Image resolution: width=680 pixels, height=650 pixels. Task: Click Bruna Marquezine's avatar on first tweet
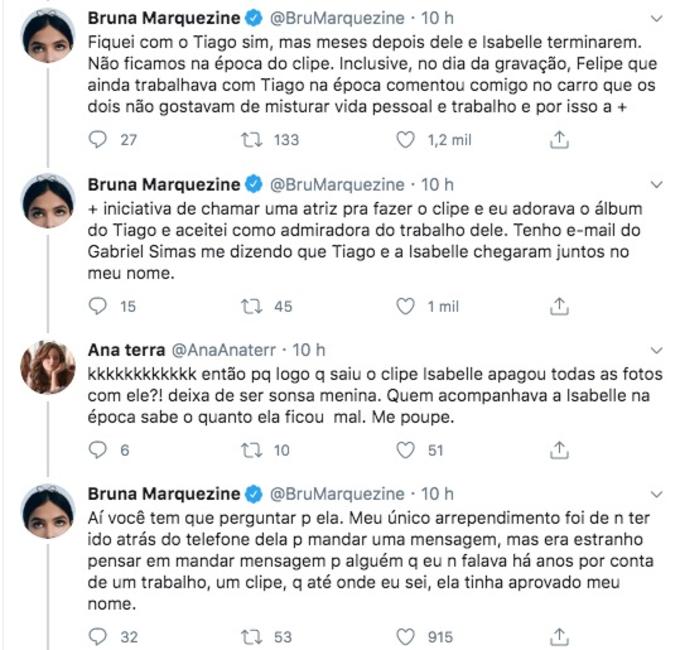click(x=48, y=35)
